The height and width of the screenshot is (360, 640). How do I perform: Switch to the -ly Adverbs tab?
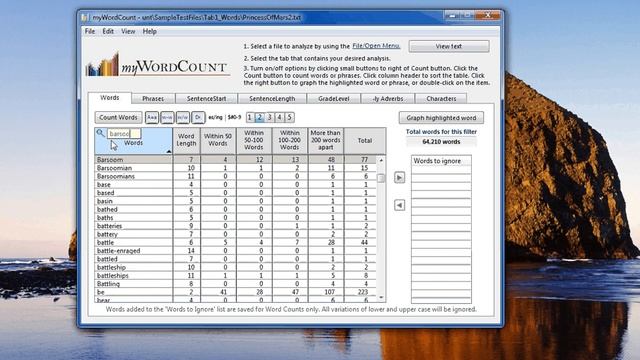(388, 99)
